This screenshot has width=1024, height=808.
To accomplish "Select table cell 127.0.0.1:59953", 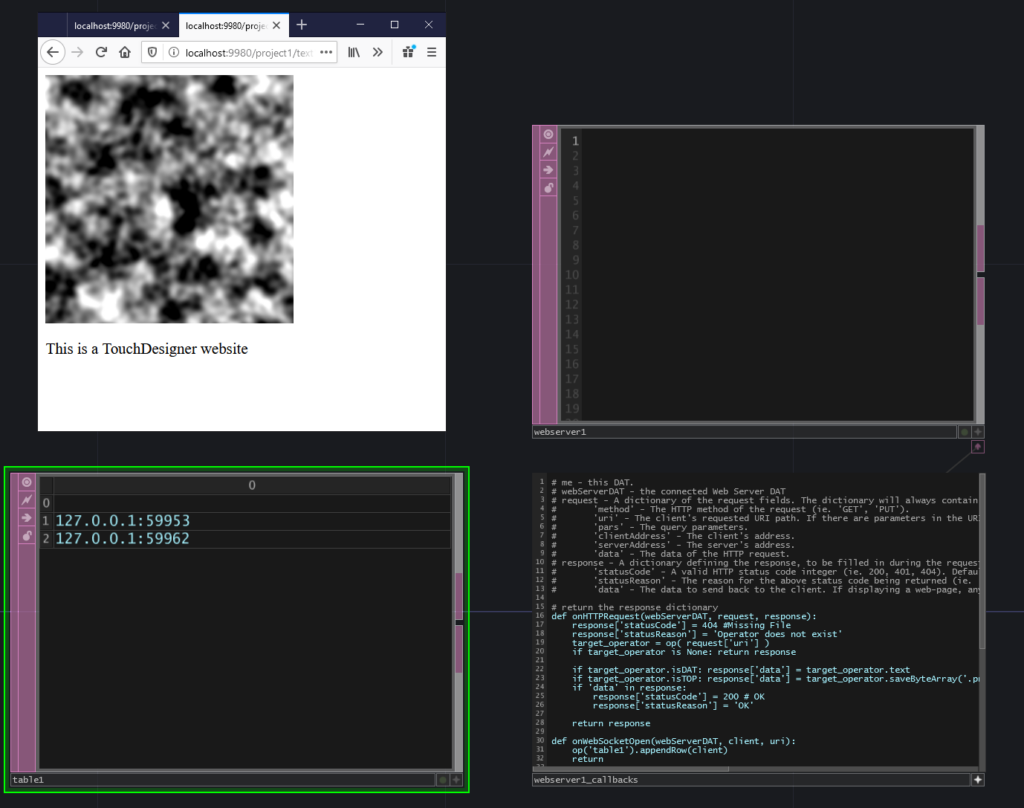I will pyautogui.click(x=252, y=521).
